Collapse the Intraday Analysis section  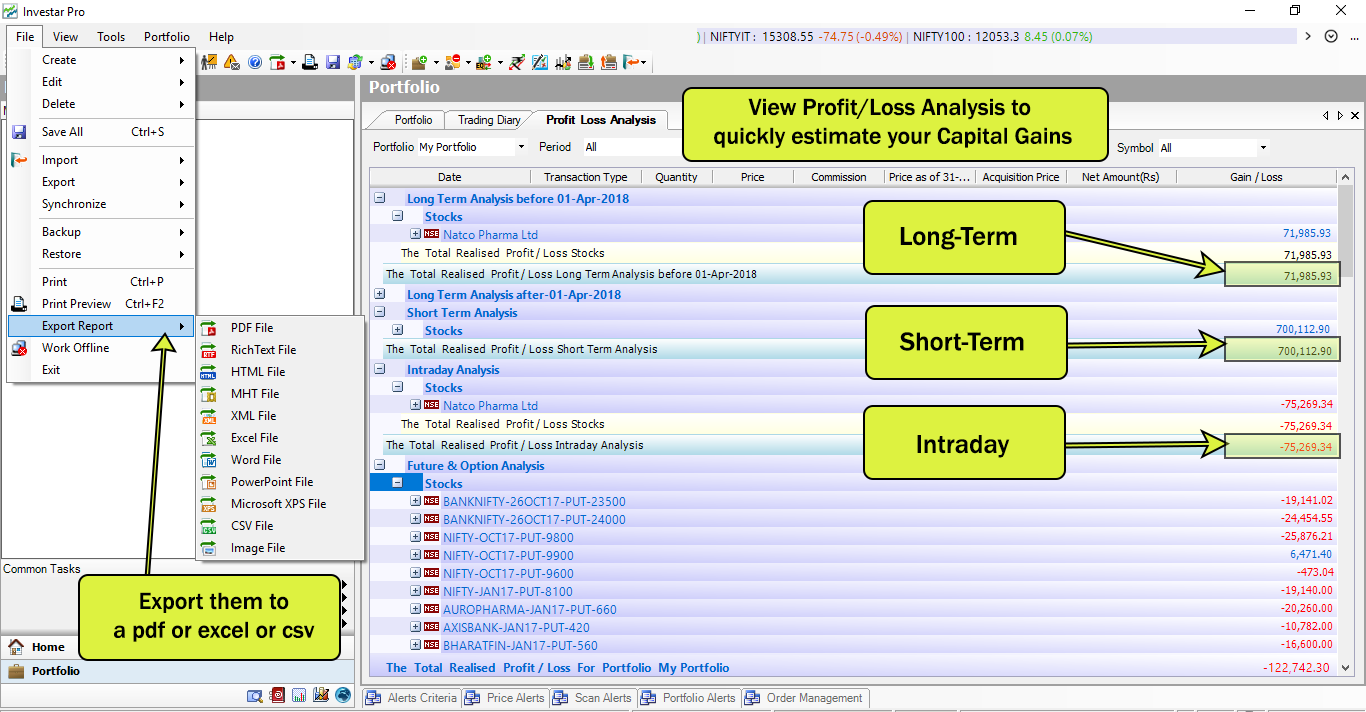pos(380,369)
